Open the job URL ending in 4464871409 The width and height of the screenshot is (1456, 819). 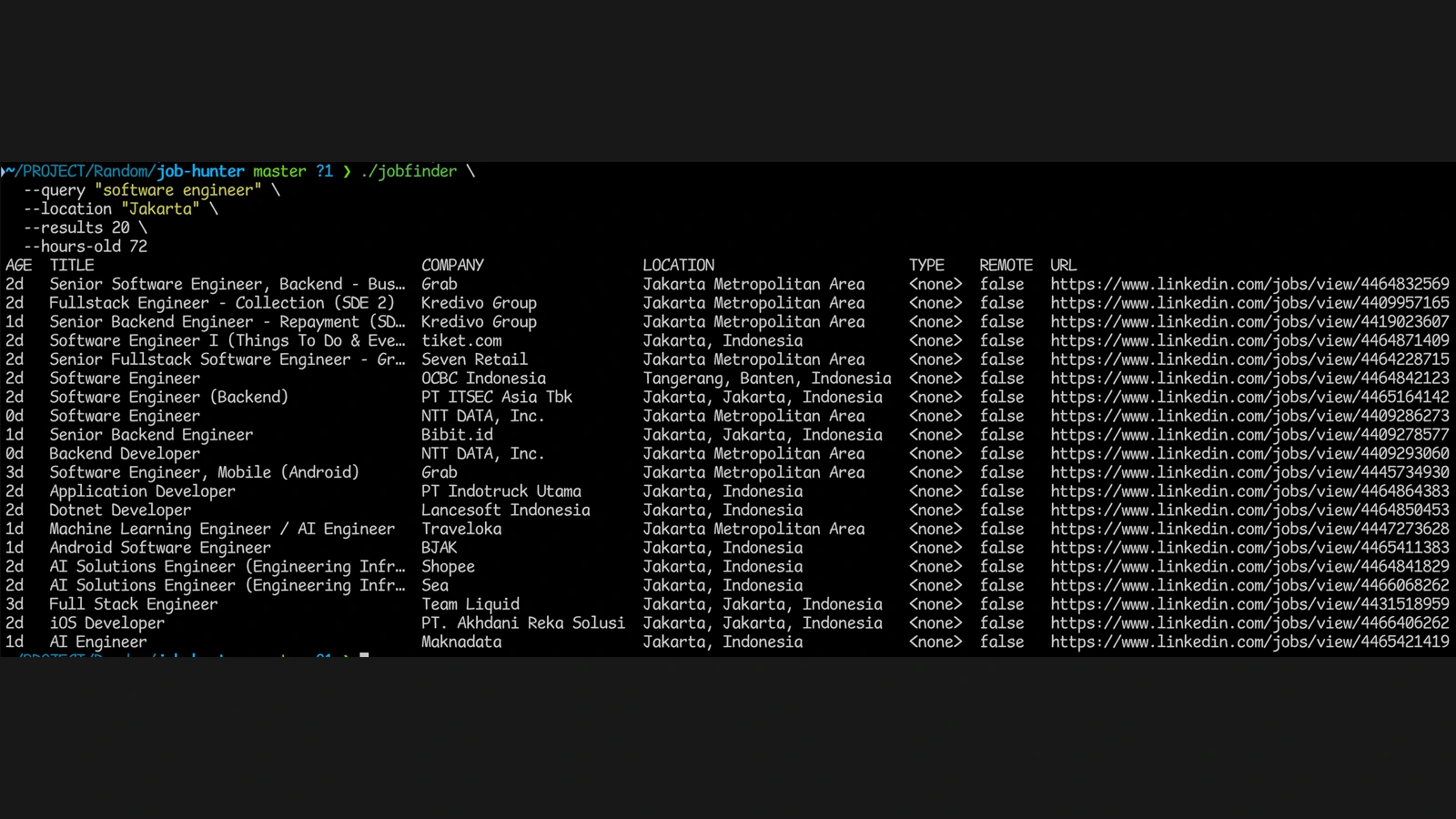click(x=1249, y=340)
